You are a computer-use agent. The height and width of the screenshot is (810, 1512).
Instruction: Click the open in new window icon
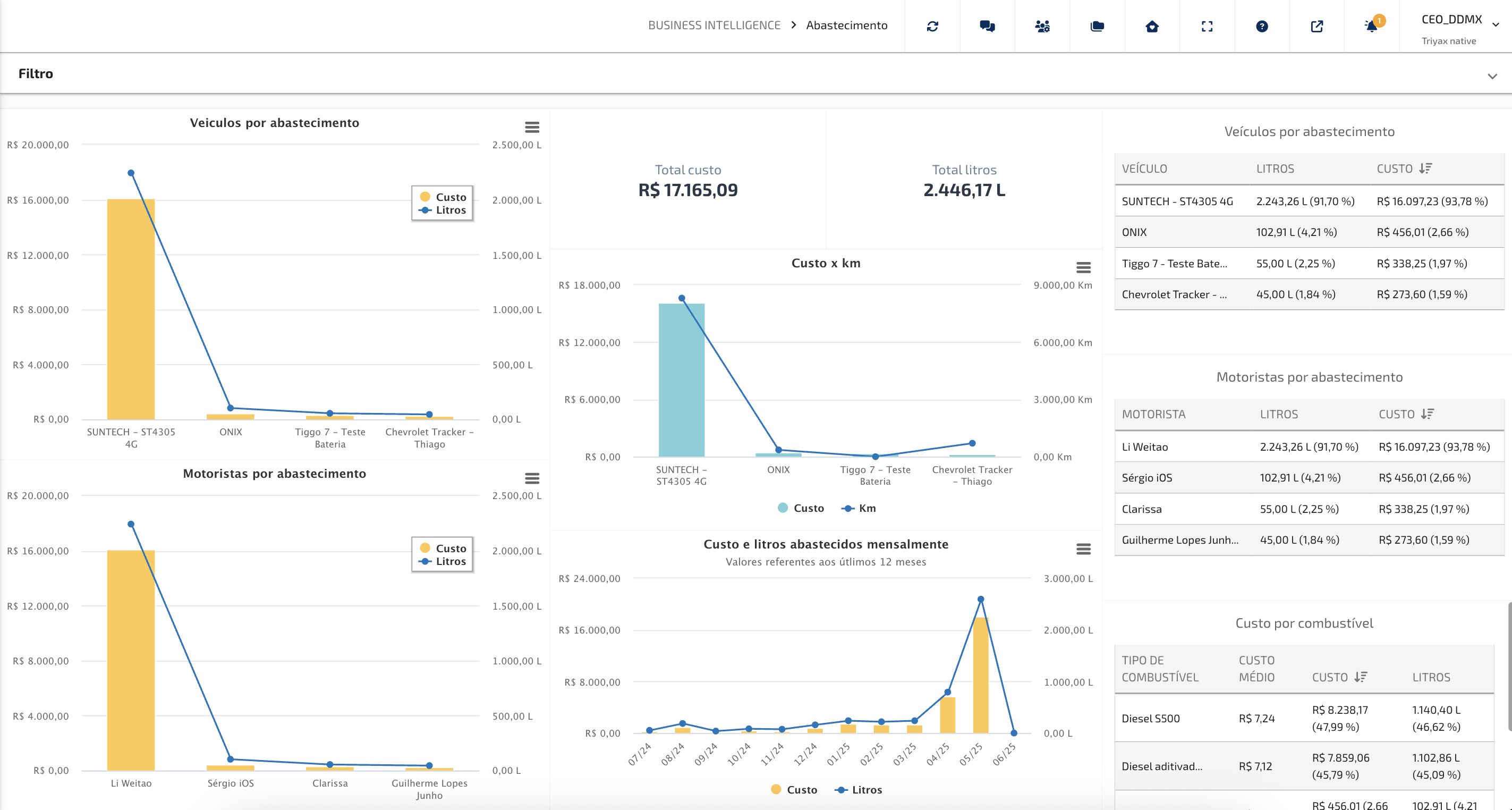pos(1316,27)
